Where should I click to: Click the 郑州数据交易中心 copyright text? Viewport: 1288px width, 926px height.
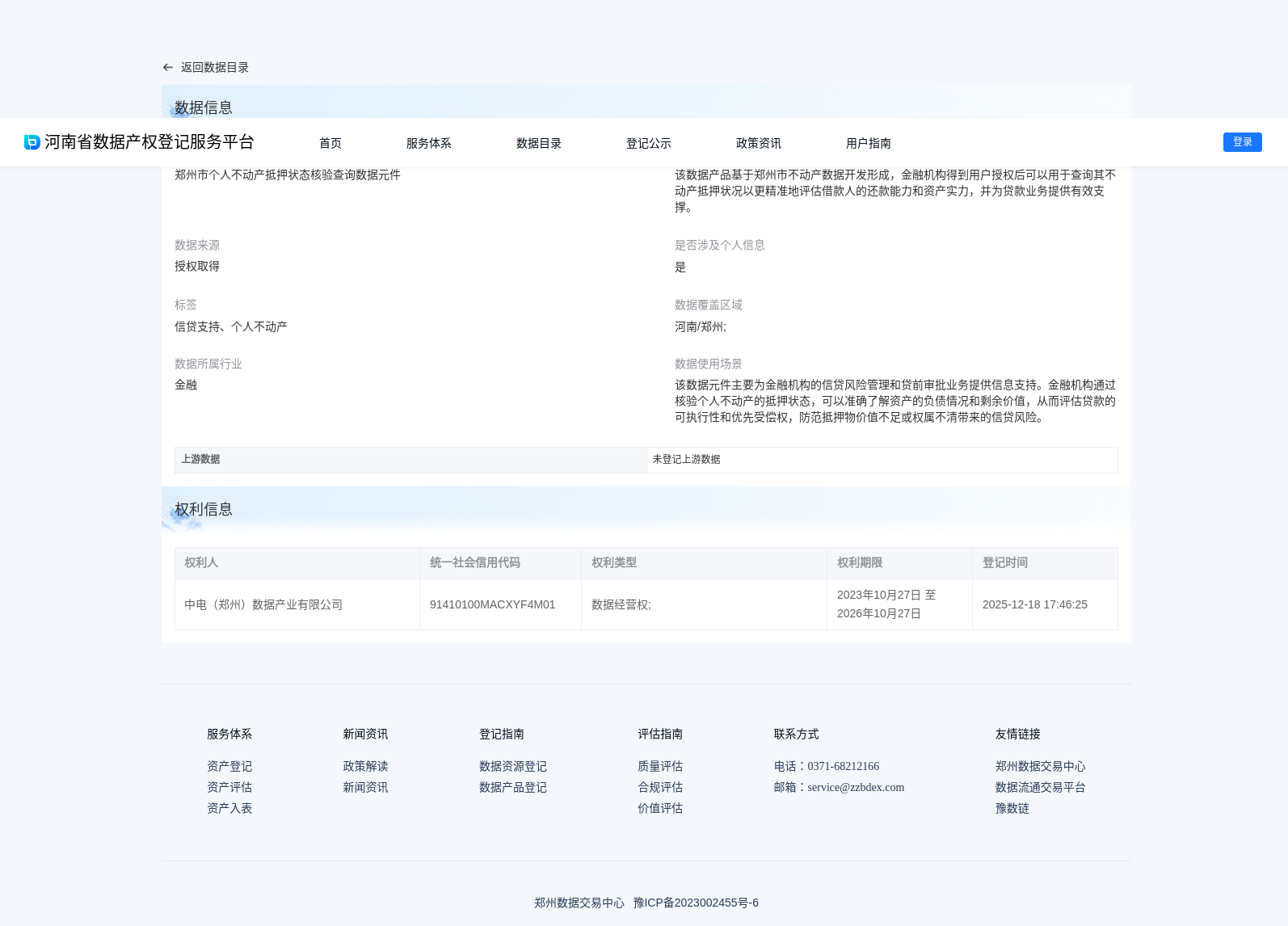[579, 903]
